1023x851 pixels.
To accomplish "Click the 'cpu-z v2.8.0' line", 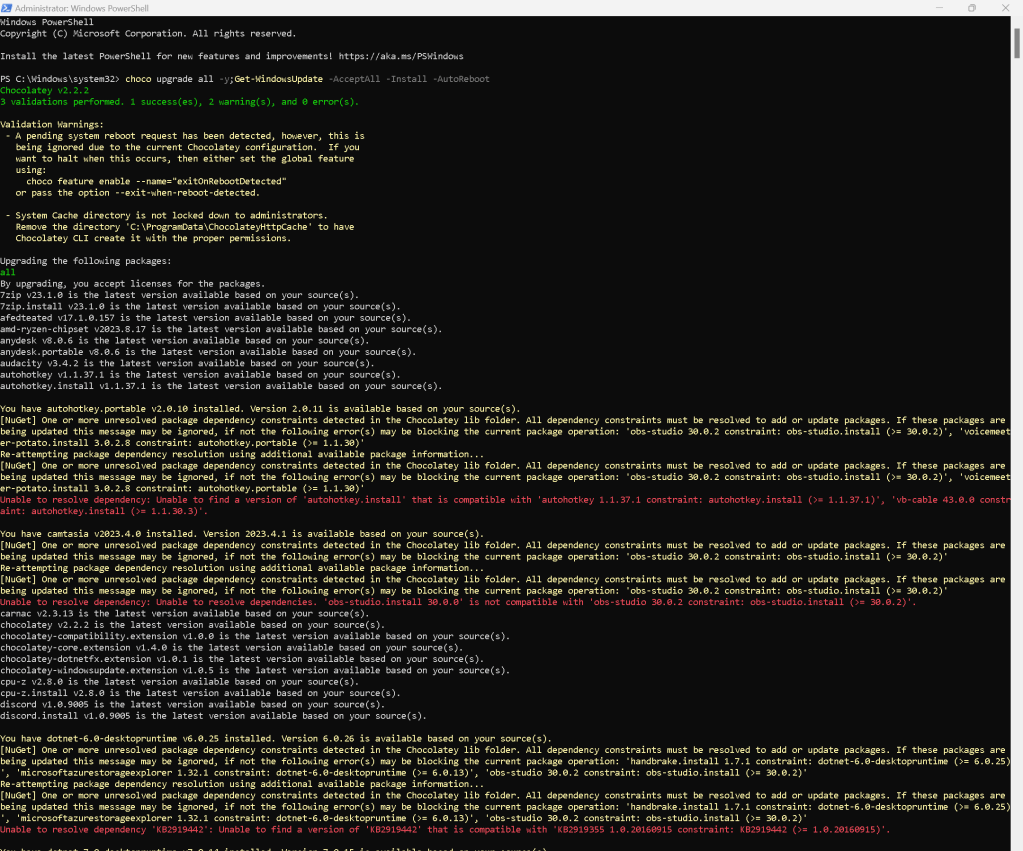I will point(179,682).
